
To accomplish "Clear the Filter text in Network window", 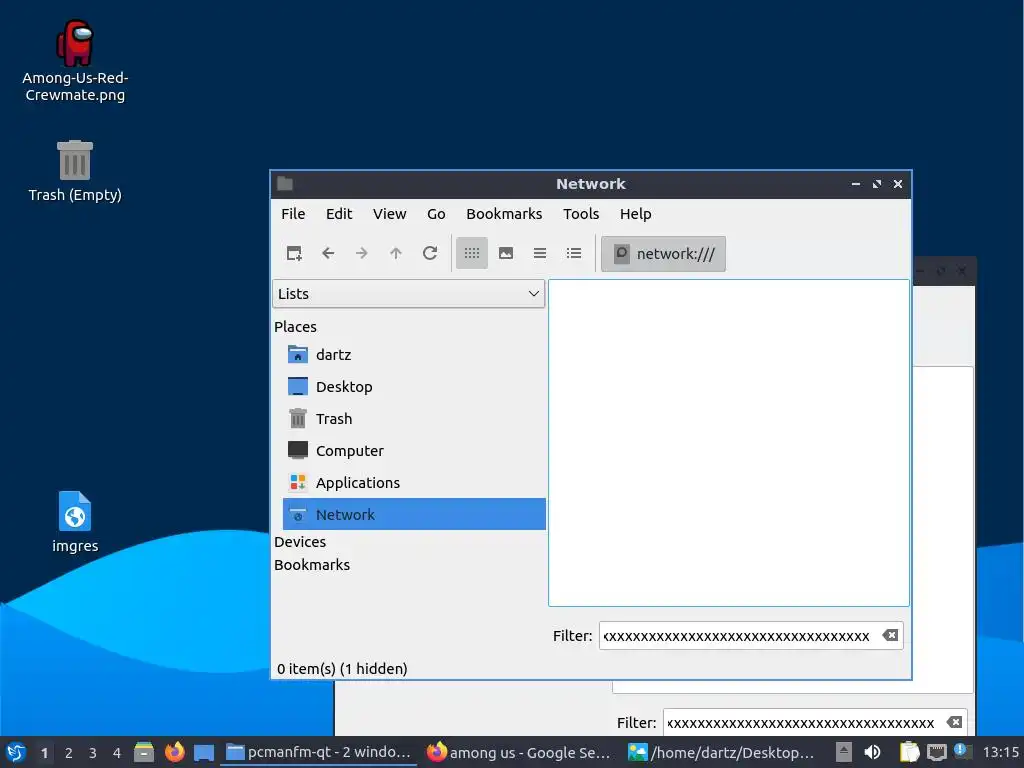I will click(x=890, y=635).
